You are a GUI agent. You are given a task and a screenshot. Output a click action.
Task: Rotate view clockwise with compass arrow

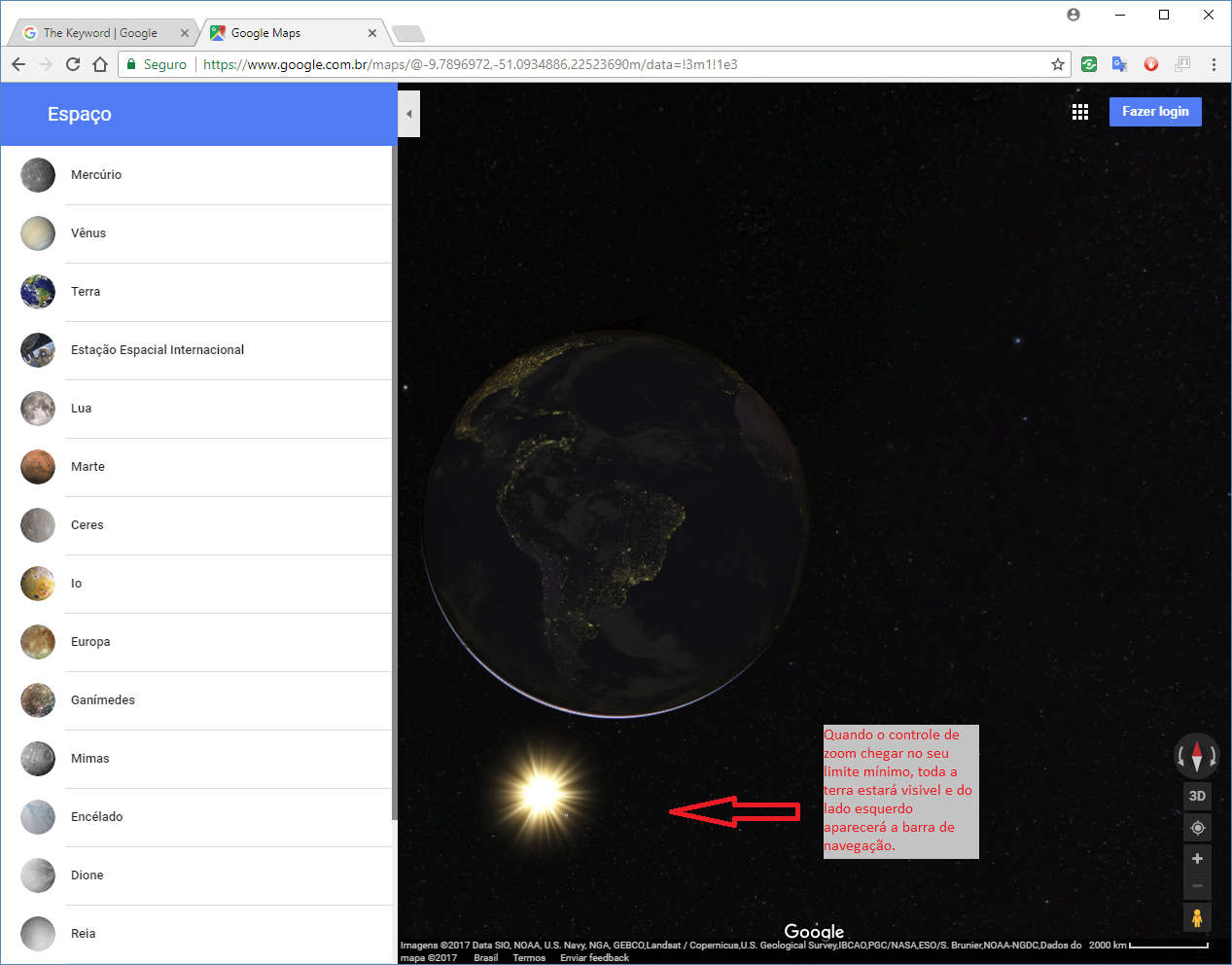click(1214, 756)
